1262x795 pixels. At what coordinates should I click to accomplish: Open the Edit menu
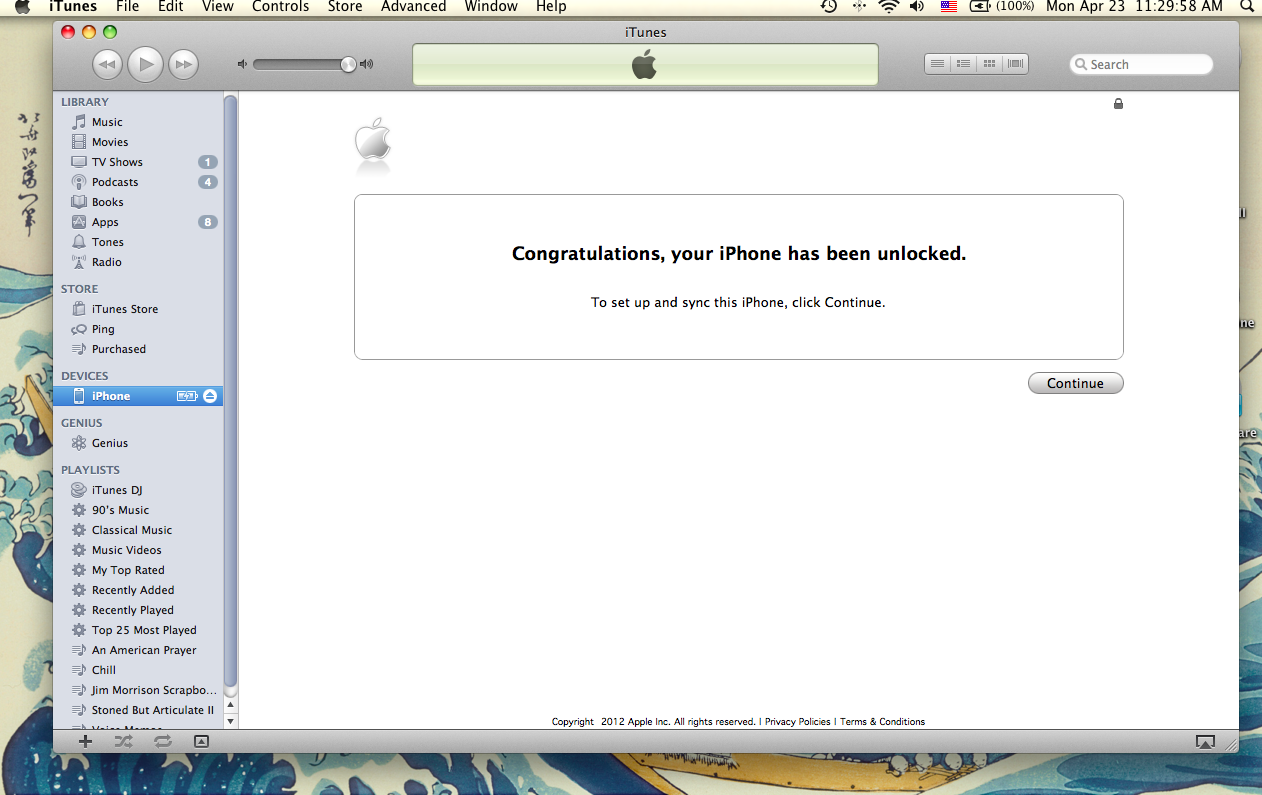[x=171, y=7]
